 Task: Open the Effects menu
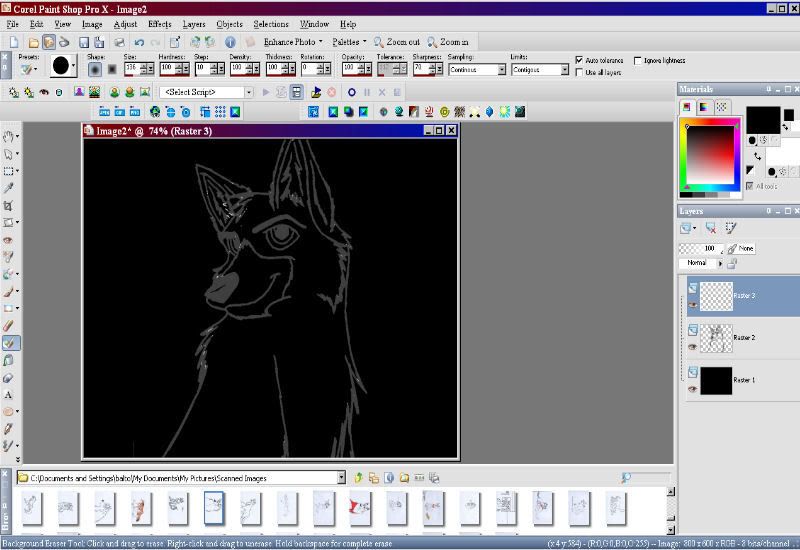point(160,24)
